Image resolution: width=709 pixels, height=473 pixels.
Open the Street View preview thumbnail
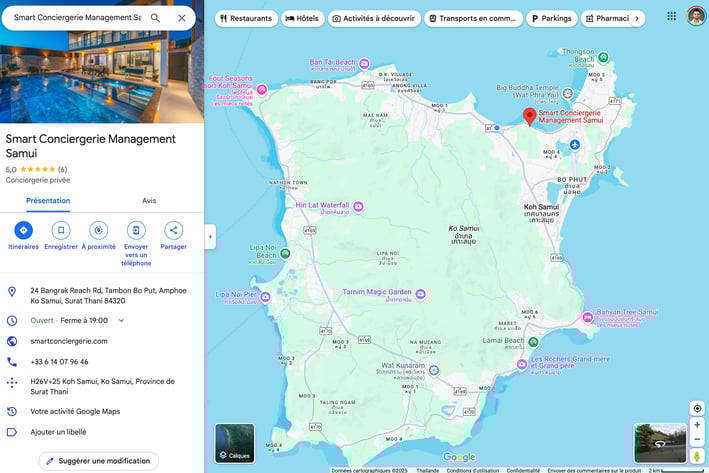point(660,443)
